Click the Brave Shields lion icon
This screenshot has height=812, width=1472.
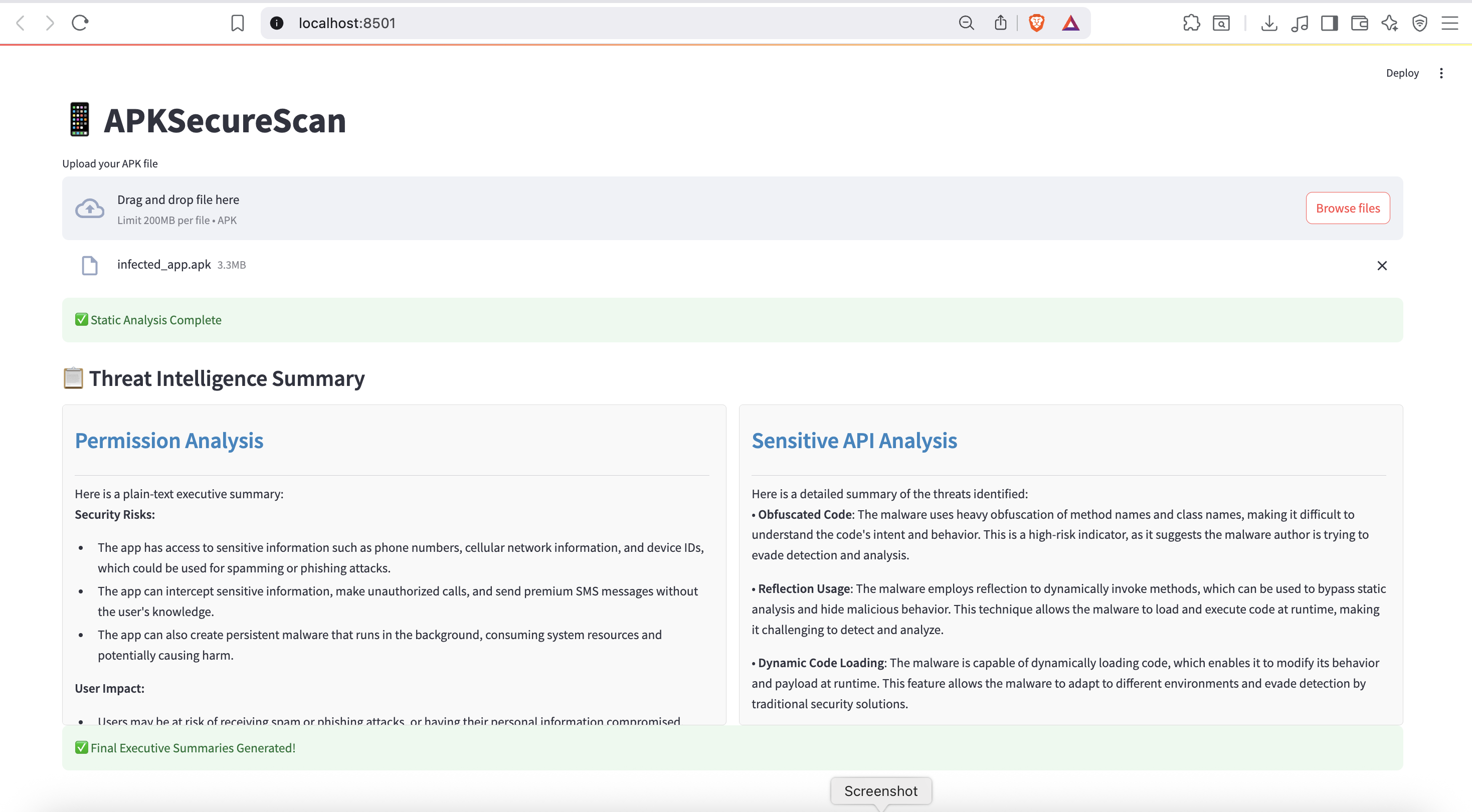point(1037,23)
